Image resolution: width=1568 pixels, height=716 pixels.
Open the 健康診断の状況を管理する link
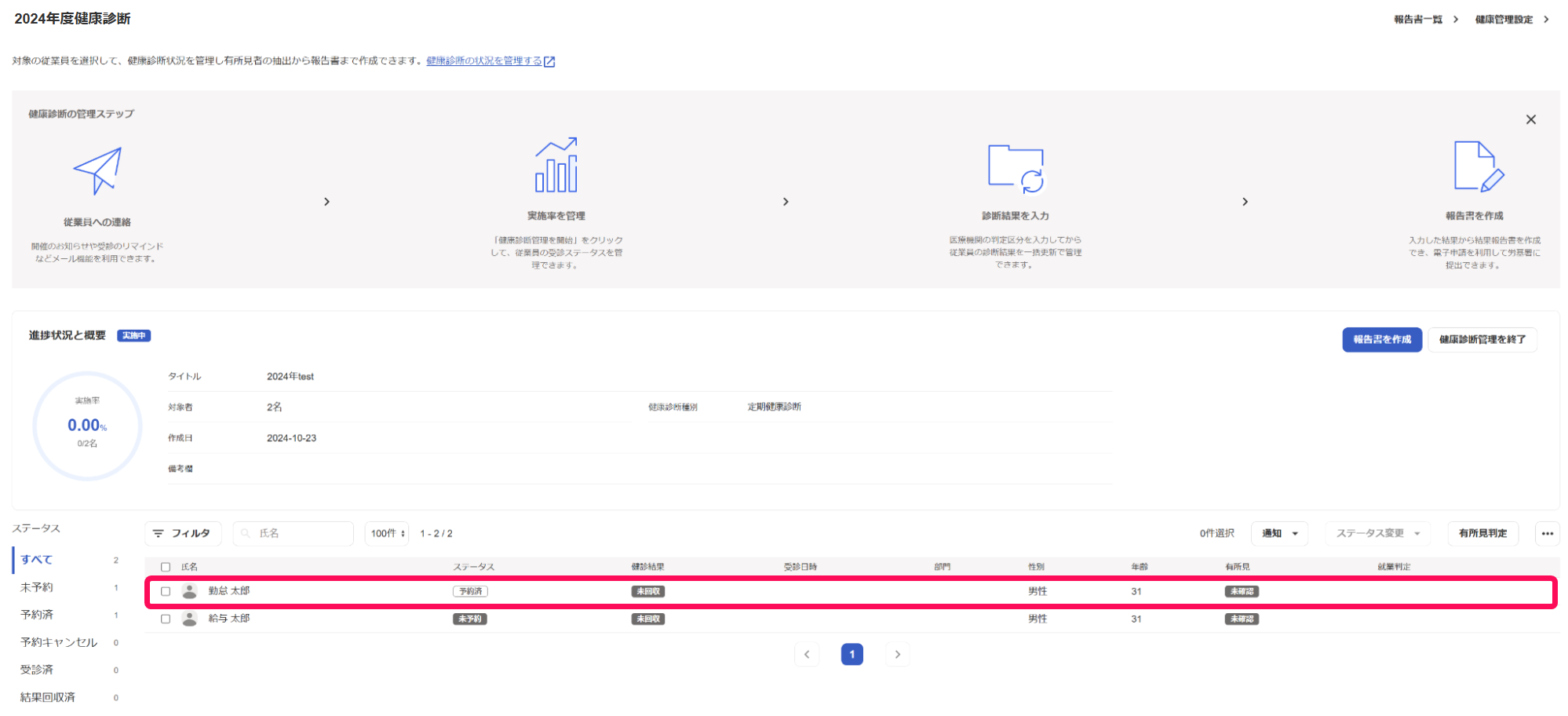coord(484,61)
